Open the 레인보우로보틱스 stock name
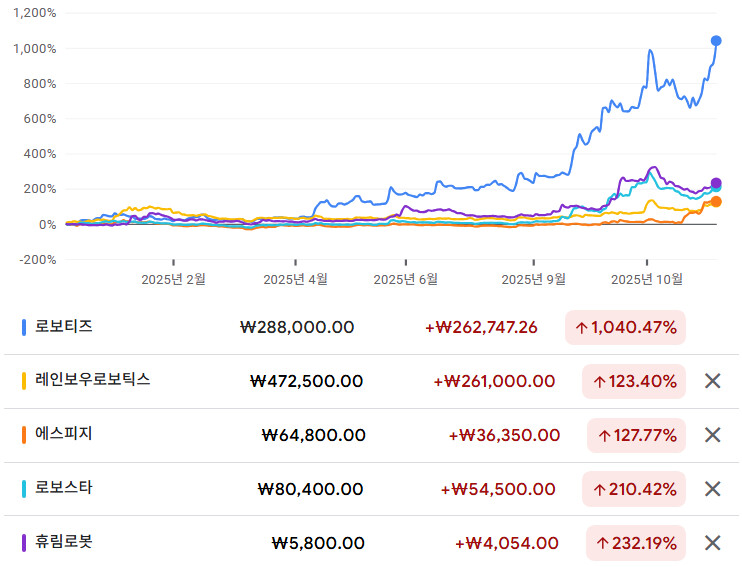 [92, 380]
